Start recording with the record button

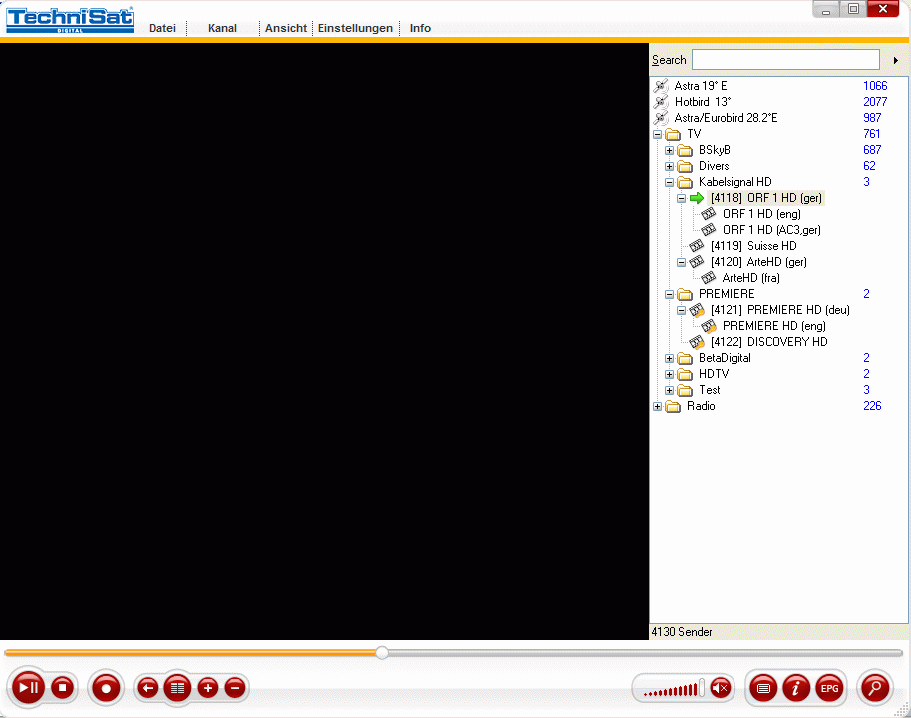(x=106, y=688)
